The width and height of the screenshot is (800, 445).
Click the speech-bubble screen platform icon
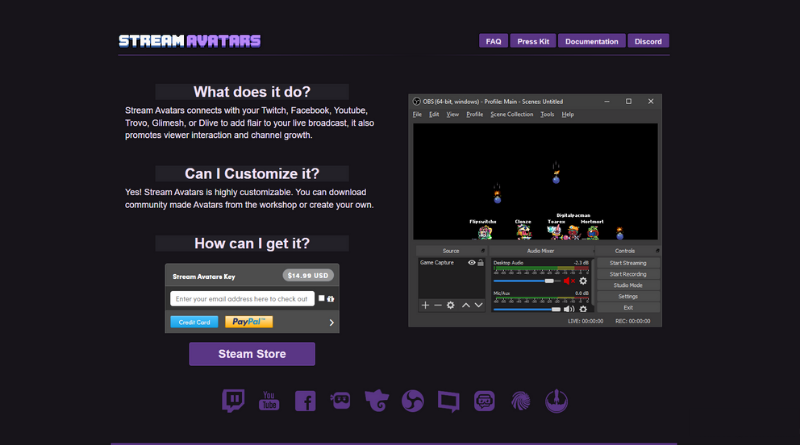click(448, 402)
